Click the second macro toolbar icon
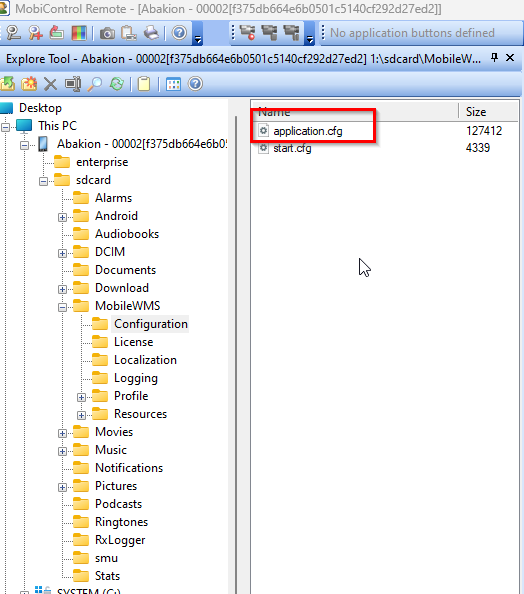 270,33
